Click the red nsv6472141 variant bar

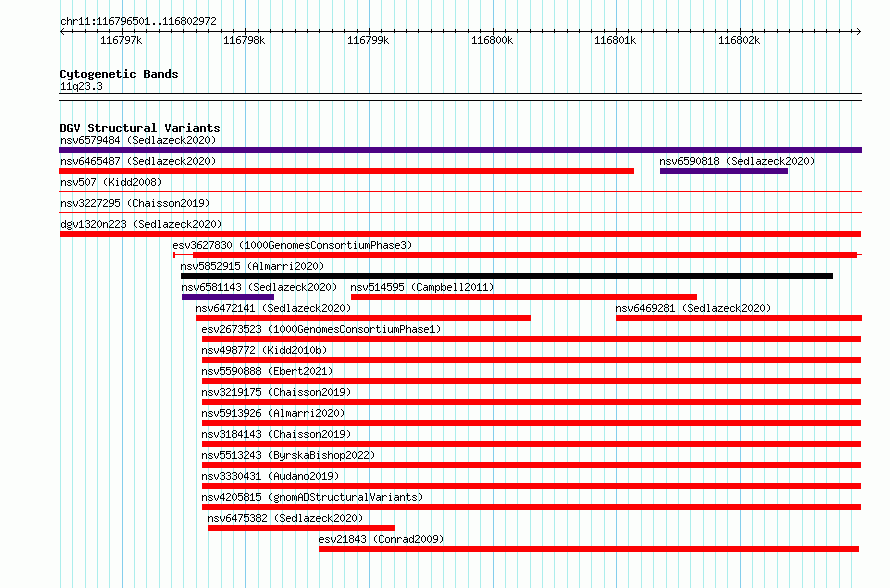[x=363, y=318]
